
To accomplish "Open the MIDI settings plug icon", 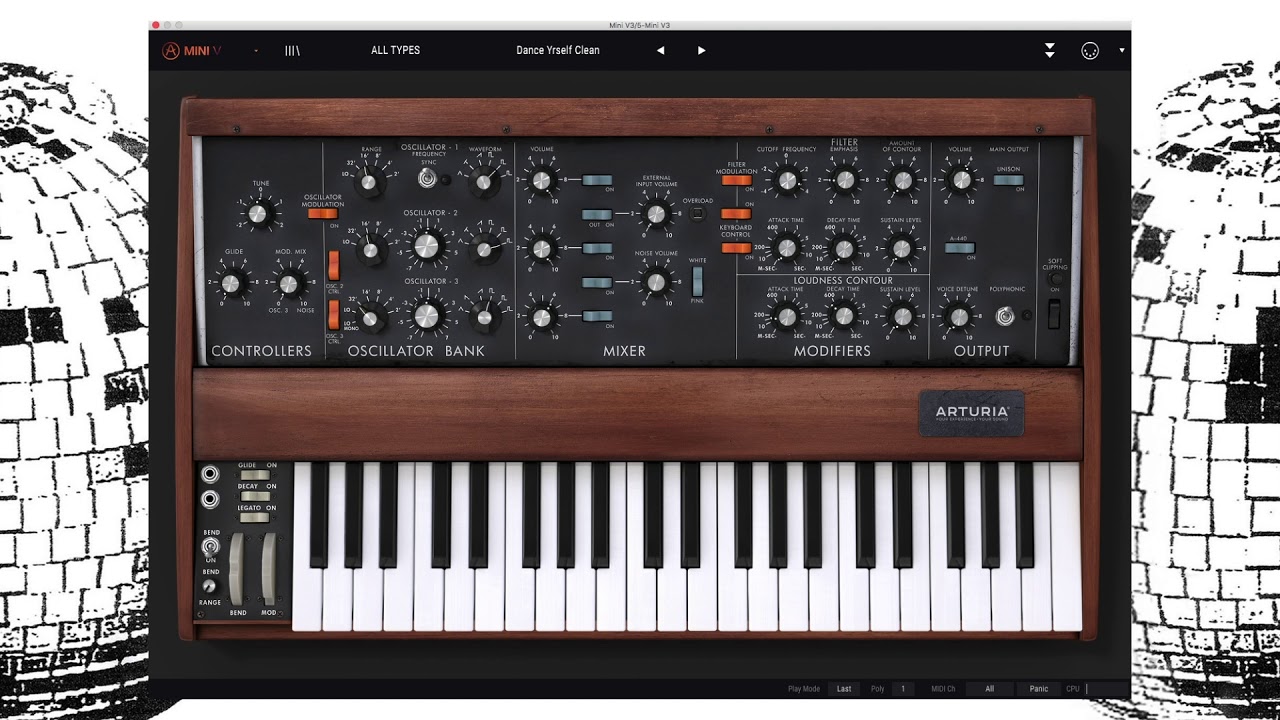I will (x=1090, y=50).
